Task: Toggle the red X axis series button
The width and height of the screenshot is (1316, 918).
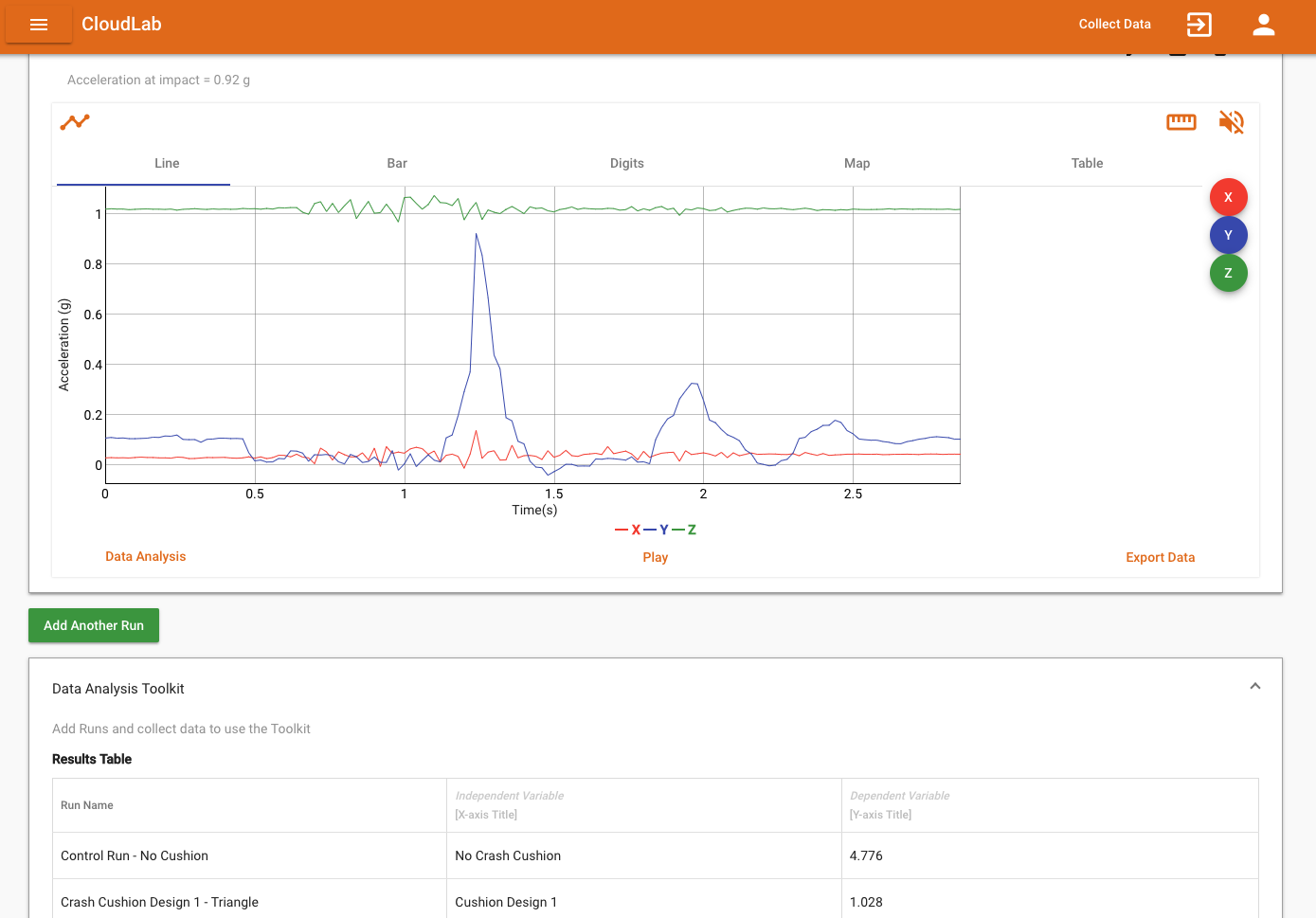Action: 1228,197
